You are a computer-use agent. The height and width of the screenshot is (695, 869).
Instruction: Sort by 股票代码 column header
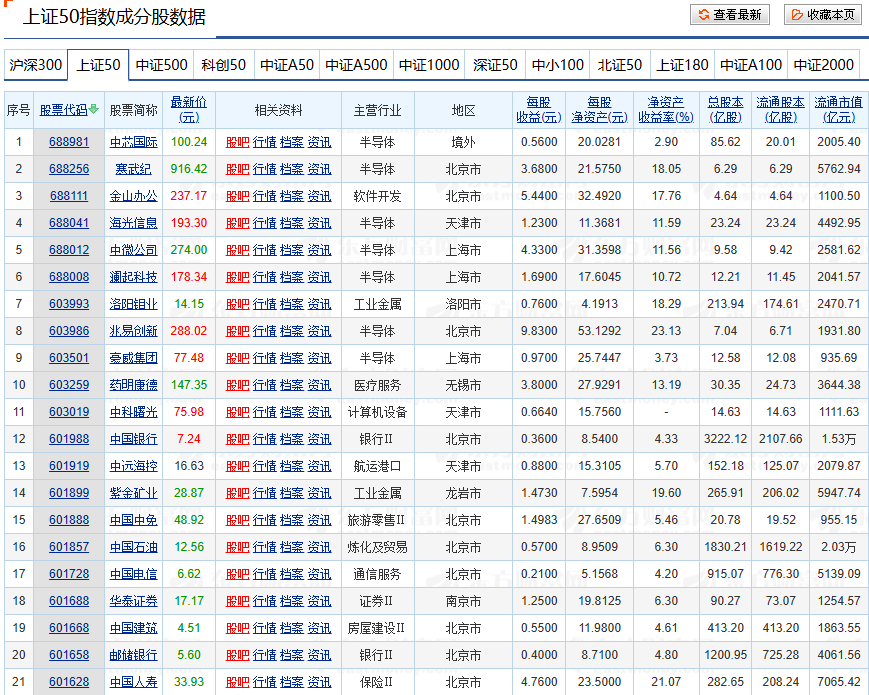point(64,110)
